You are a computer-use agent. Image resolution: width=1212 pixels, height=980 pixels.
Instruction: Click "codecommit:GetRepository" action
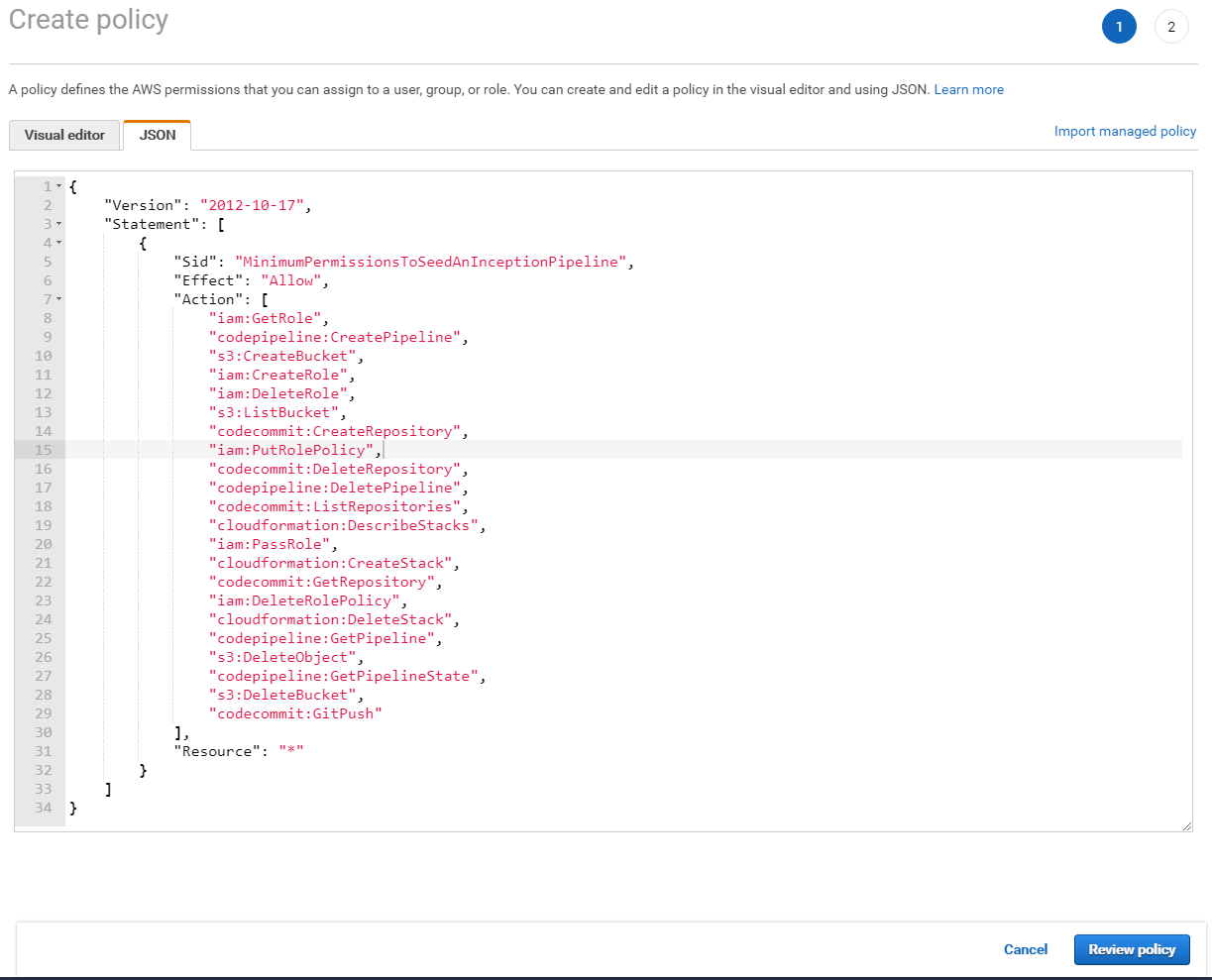click(321, 582)
